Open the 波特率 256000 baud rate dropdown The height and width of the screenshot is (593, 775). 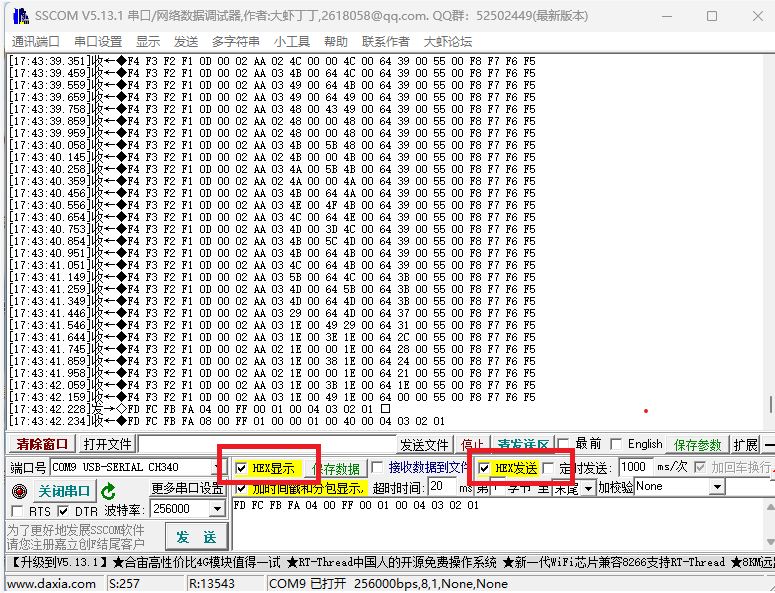217,508
